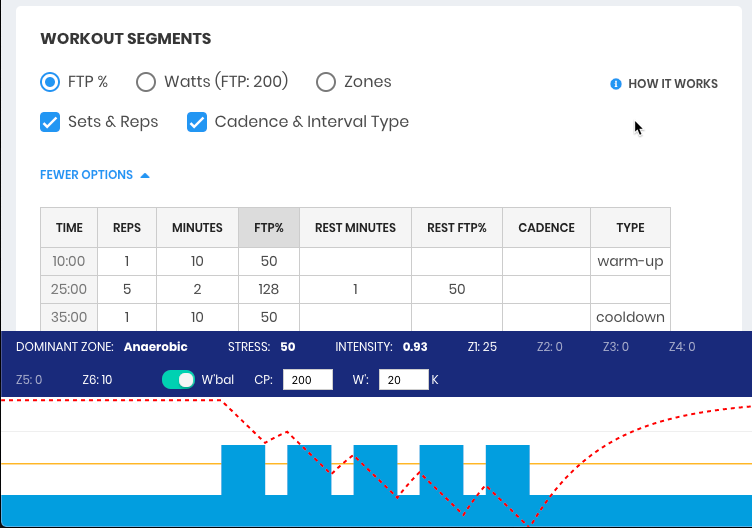Image resolution: width=752 pixels, height=528 pixels.
Task: Select the warm-up type cell
Action: 631,261
